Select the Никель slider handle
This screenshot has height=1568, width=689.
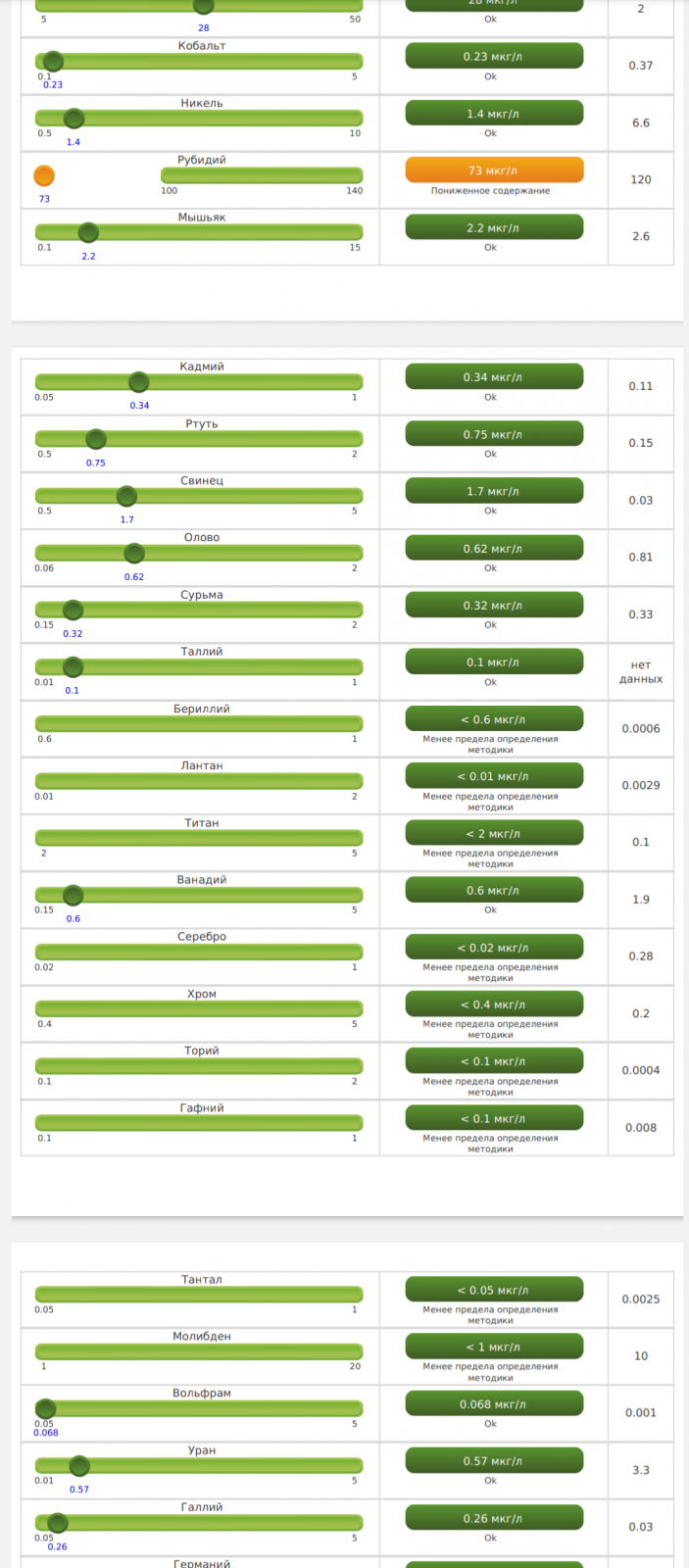pos(74,120)
